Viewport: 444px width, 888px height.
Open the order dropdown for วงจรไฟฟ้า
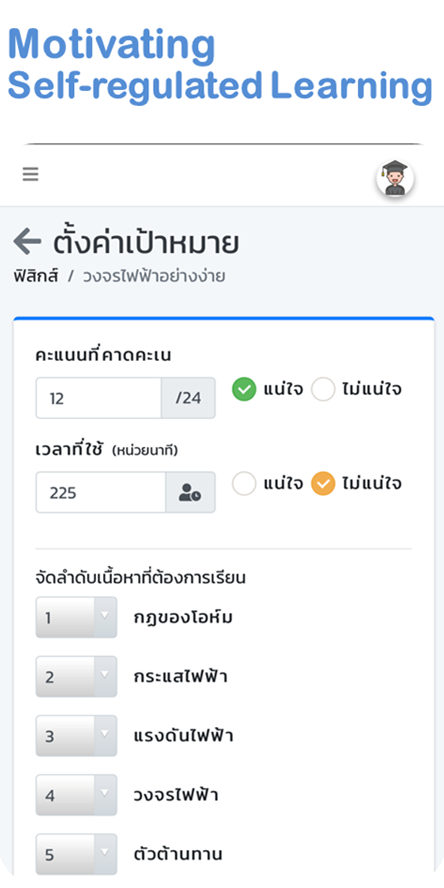pyautogui.click(x=76, y=795)
